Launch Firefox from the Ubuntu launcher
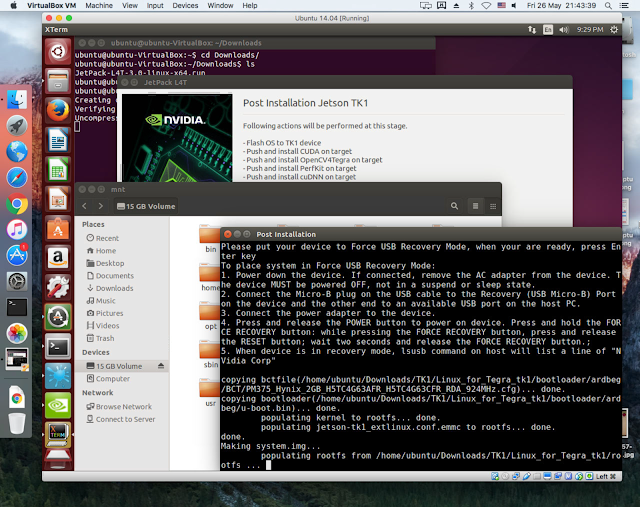The width and height of the screenshot is (640, 507). pyautogui.click(x=58, y=110)
